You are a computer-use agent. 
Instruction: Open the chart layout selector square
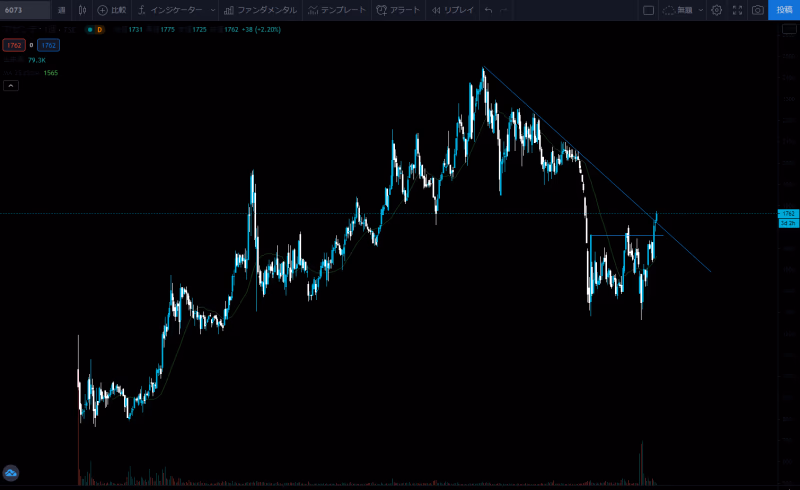point(648,10)
